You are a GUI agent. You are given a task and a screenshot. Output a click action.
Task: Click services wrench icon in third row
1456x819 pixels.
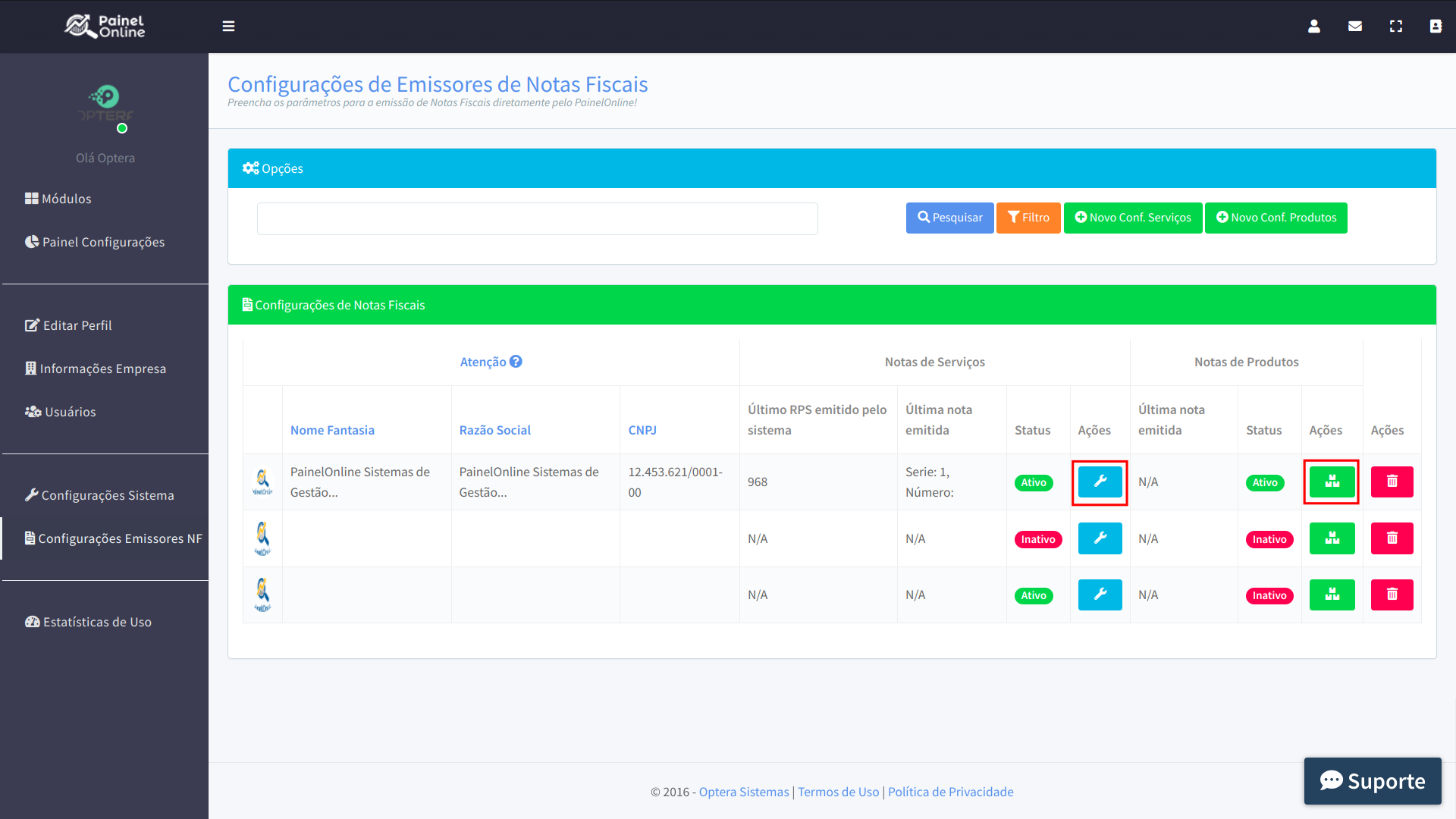point(1100,595)
